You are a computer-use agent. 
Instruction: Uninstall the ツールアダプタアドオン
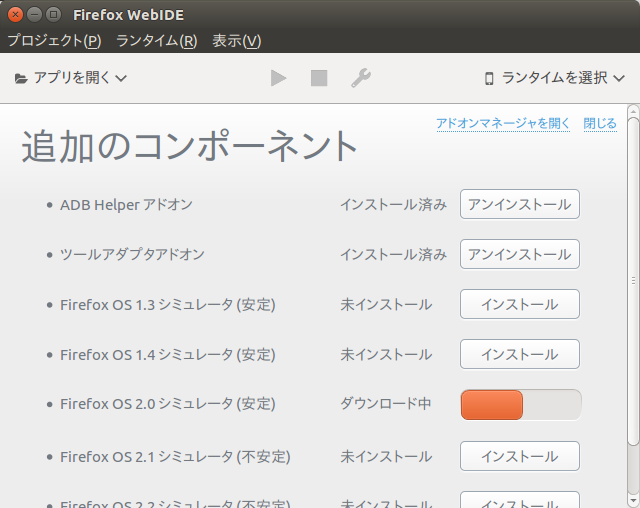pyautogui.click(x=520, y=254)
